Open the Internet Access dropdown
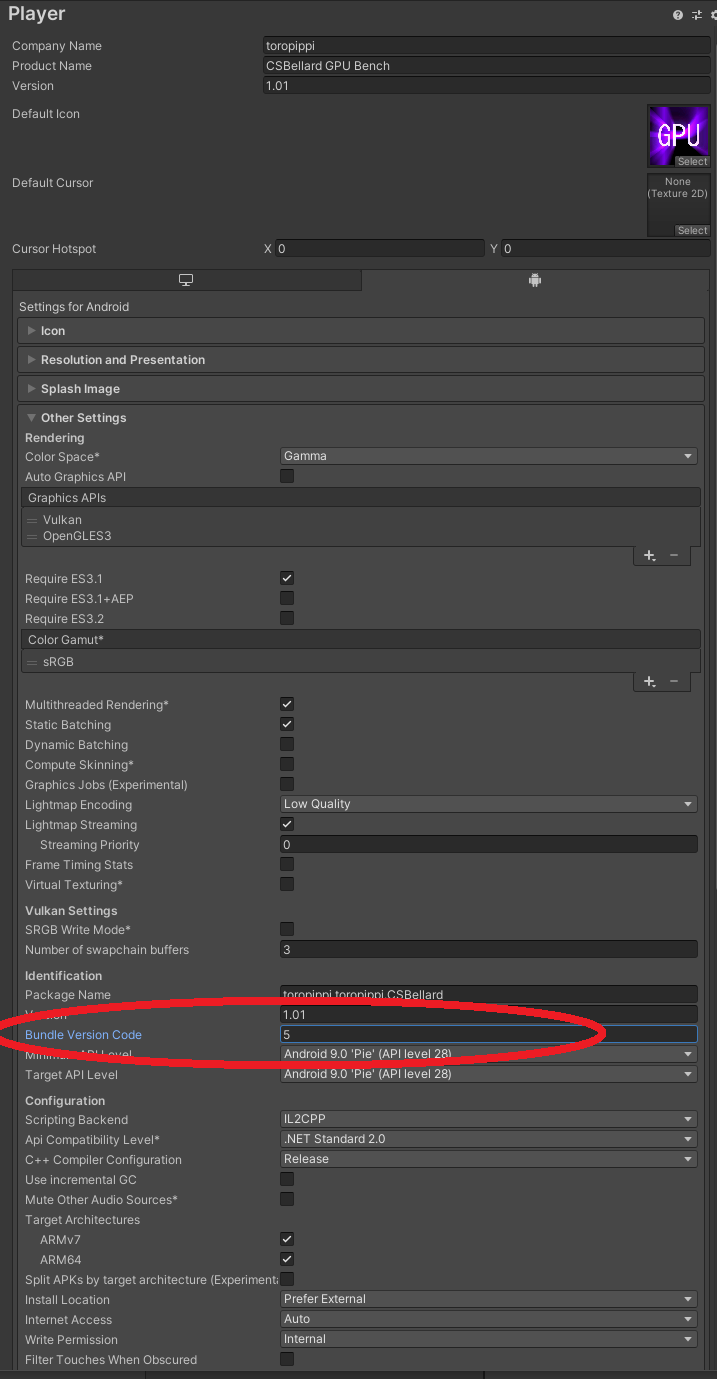The image size is (717, 1383). (489, 1319)
